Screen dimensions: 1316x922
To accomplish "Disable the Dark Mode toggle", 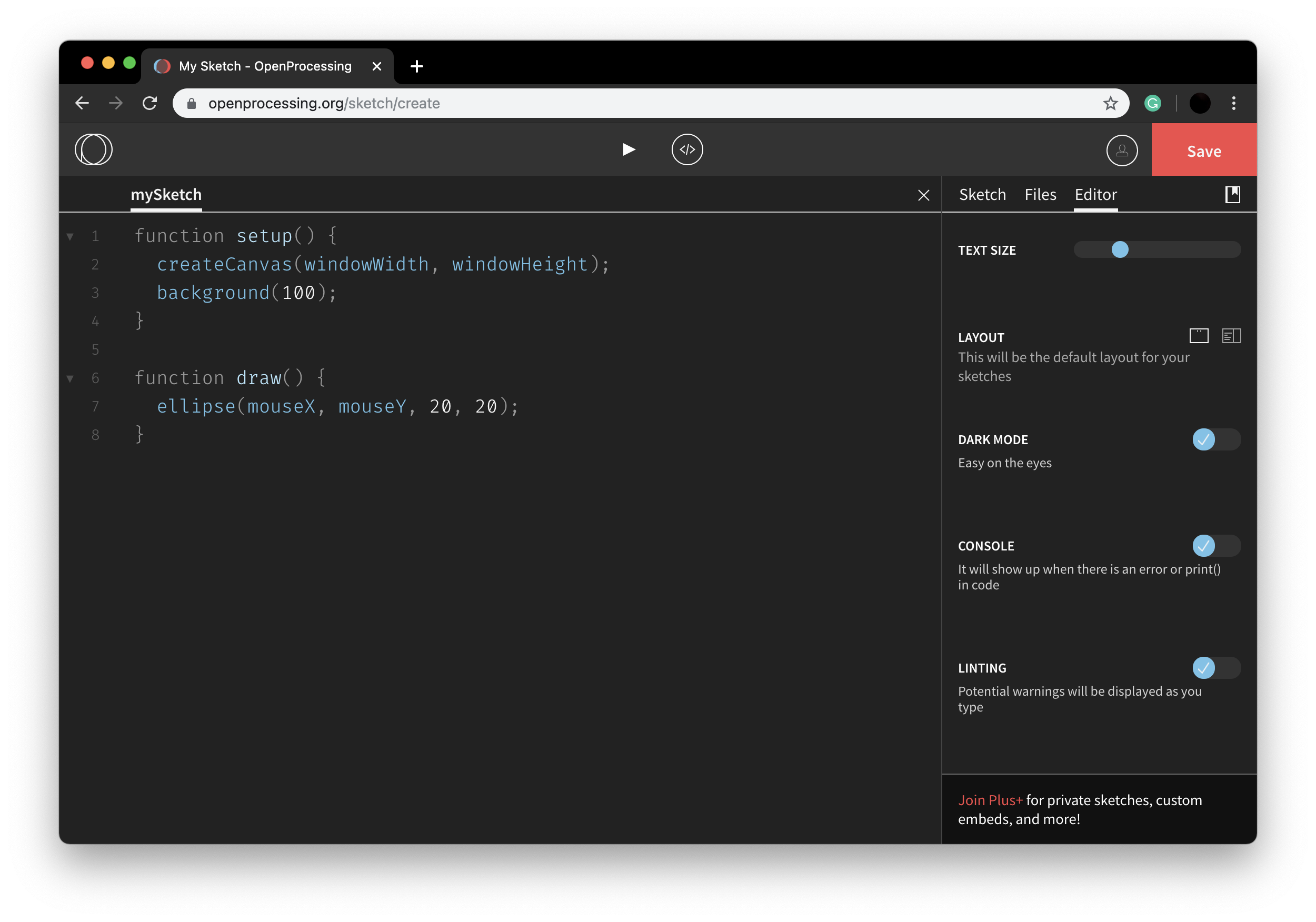I will (x=1215, y=439).
